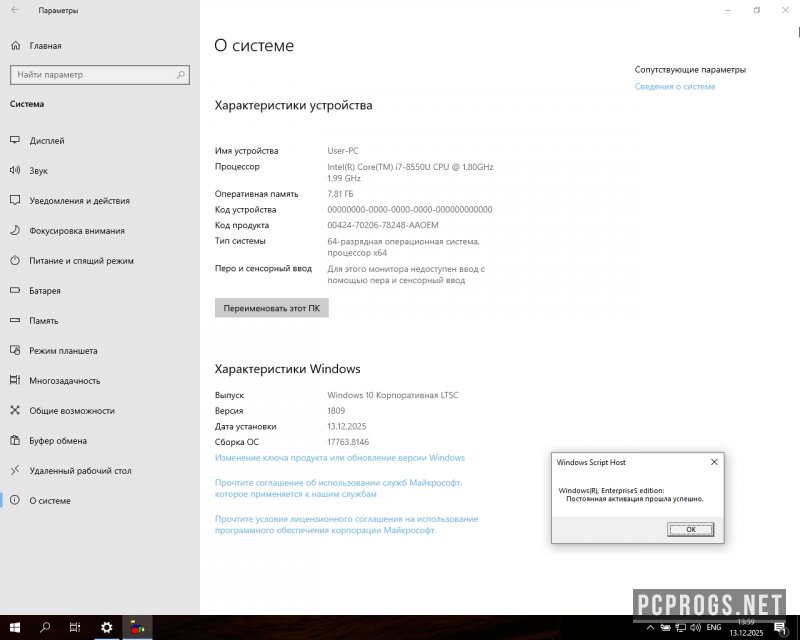
Task: Open the Action Center notifications icon
Action: [781, 628]
